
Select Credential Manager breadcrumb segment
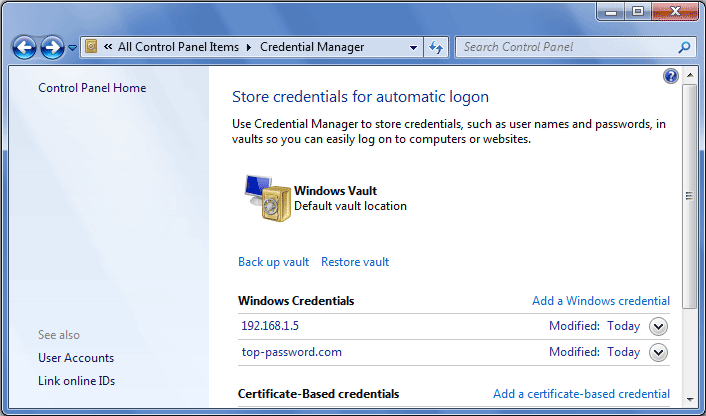tap(311, 47)
